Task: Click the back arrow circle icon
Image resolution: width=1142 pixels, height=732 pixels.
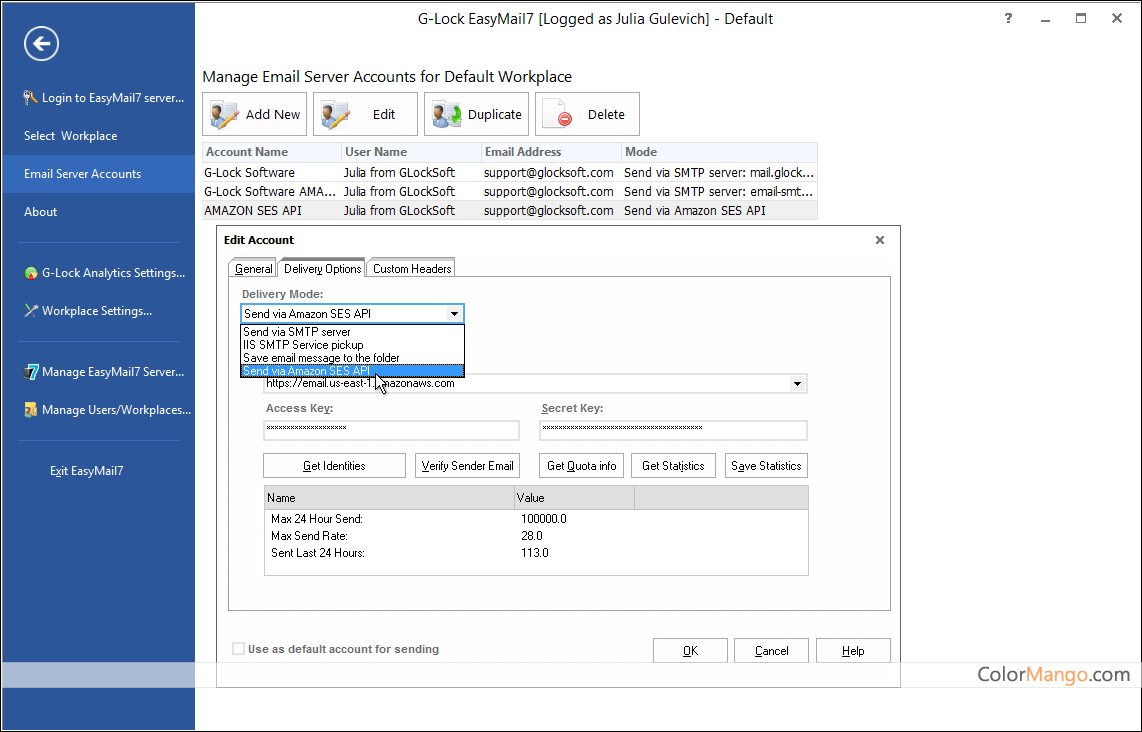Action: click(x=42, y=43)
